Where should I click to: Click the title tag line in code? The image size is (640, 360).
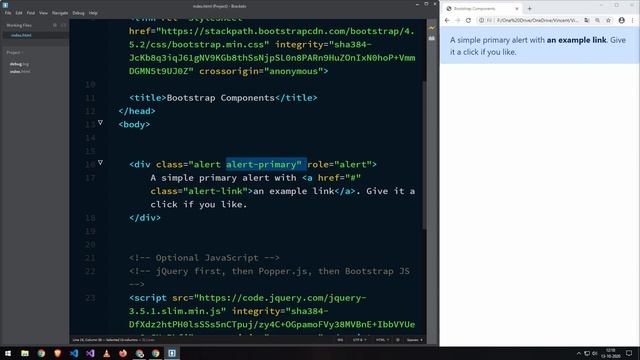tap(223, 98)
